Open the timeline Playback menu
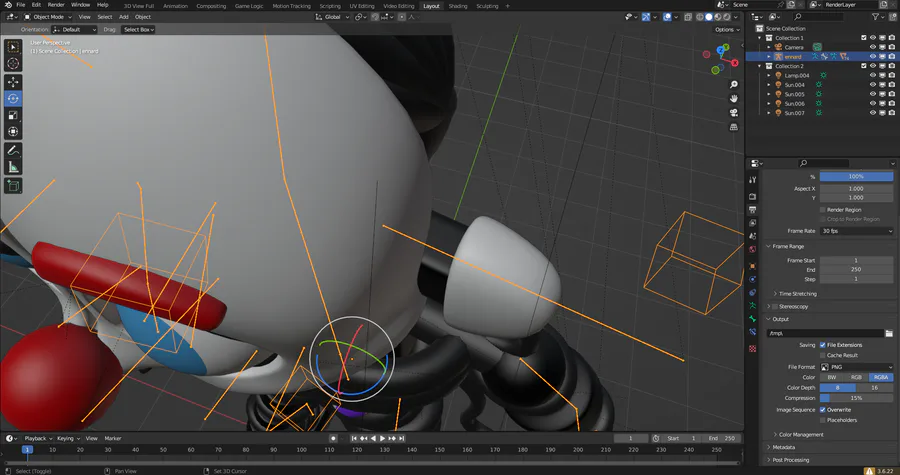Image resolution: width=900 pixels, height=475 pixels. (38, 438)
